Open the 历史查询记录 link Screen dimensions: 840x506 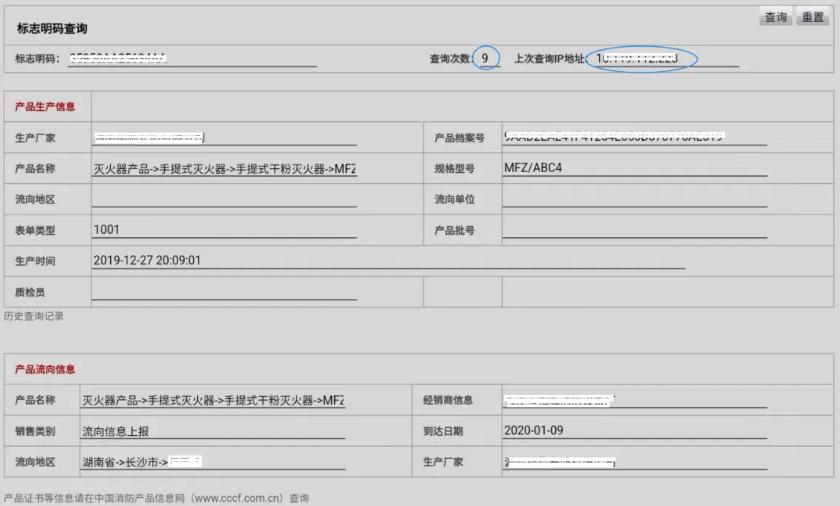click(x=33, y=316)
